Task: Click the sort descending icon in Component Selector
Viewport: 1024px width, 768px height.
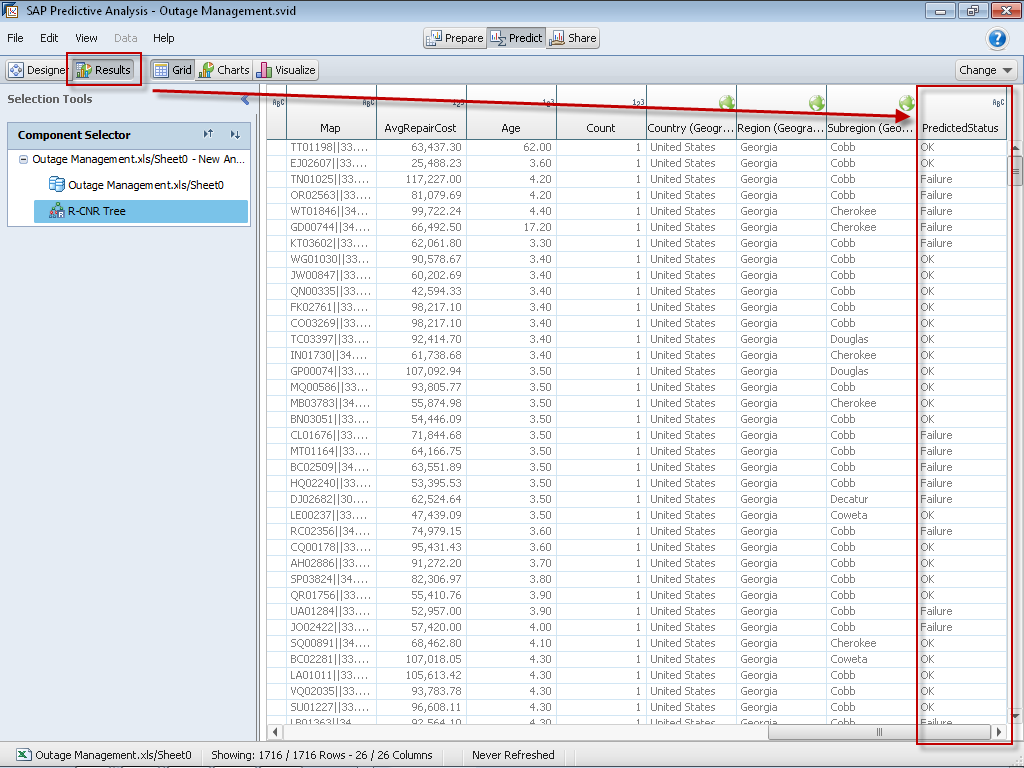Action: [235, 135]
